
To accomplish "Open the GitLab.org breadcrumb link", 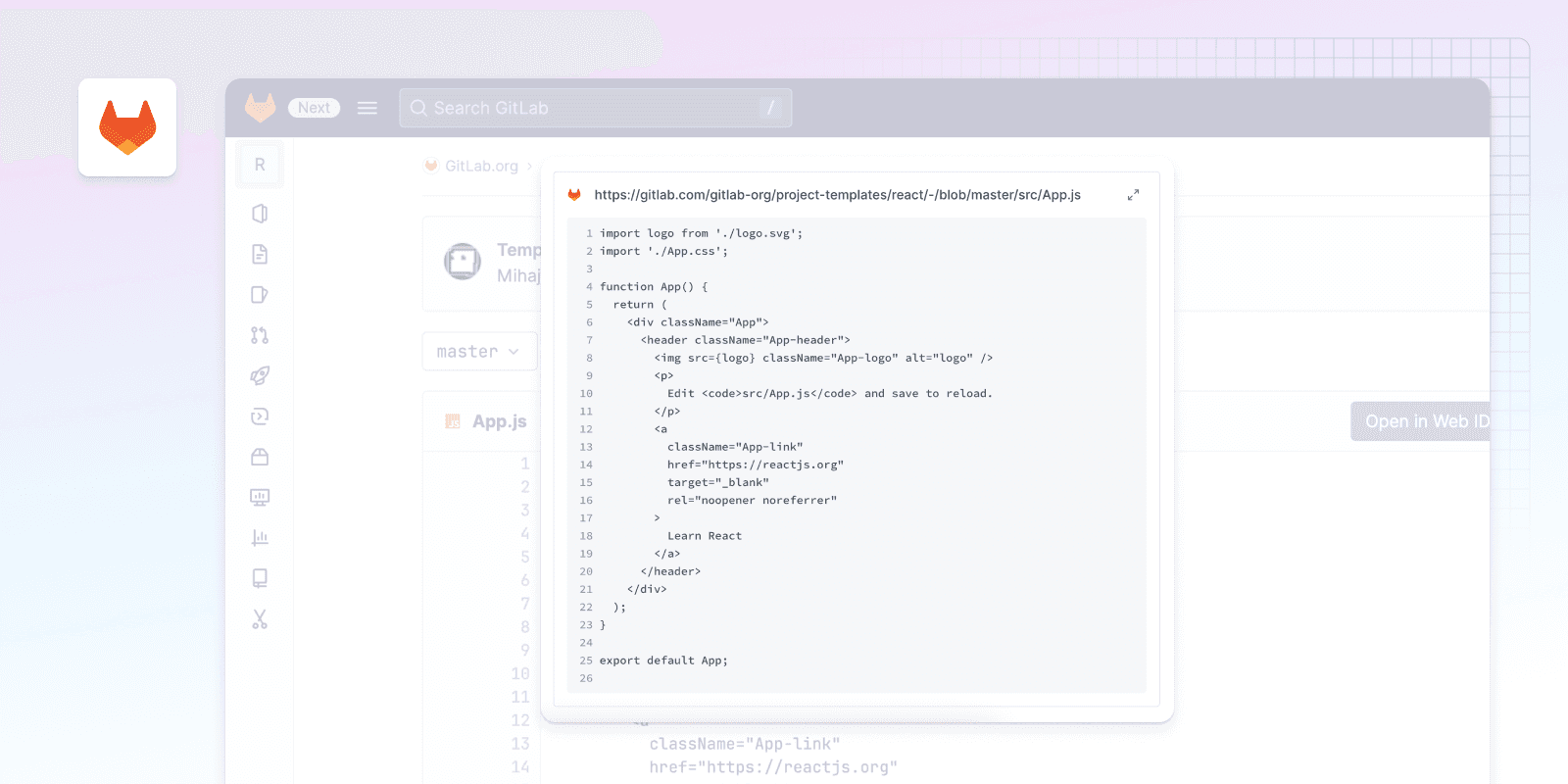I will click(x=481, y=166).
